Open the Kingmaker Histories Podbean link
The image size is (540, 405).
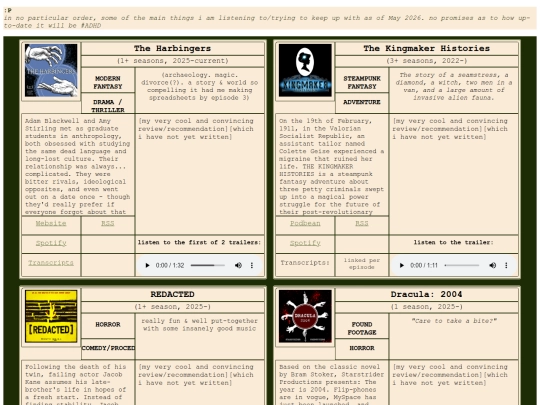pyautogui.click(x=305, y=223)
